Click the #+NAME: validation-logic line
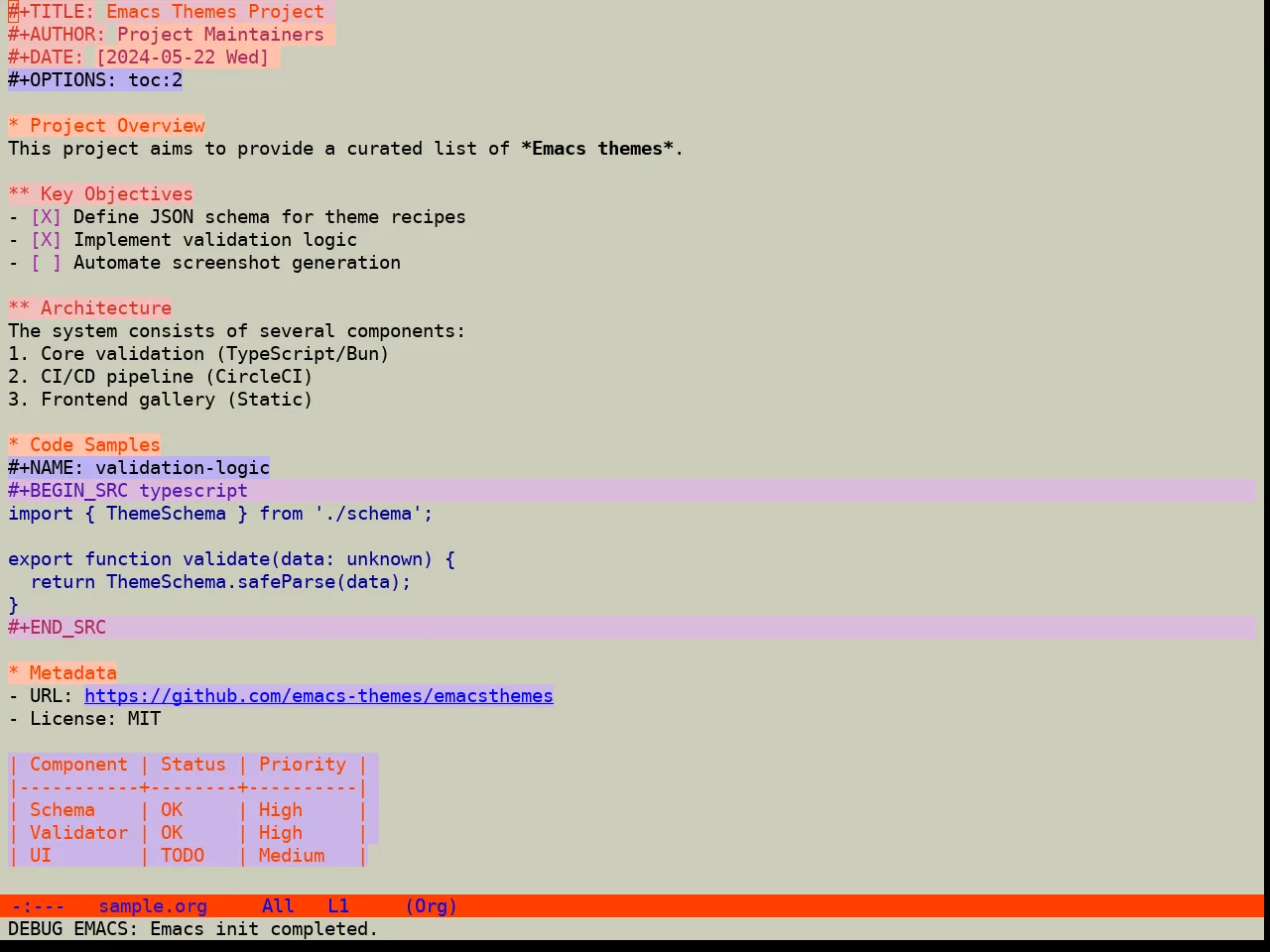The height and width of the screenshot is (952, 1270). pyautogui.click(x=139, y=468)
